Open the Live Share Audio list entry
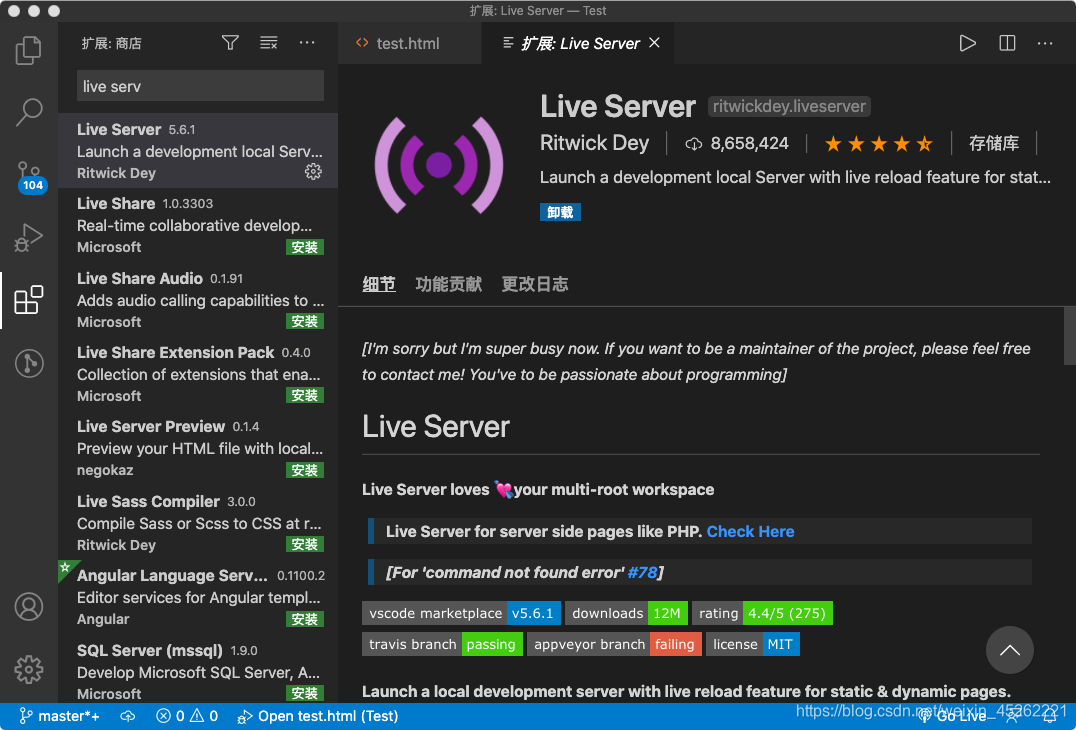The width and height of the screenshot is (1076, 730). pos(198,300)
